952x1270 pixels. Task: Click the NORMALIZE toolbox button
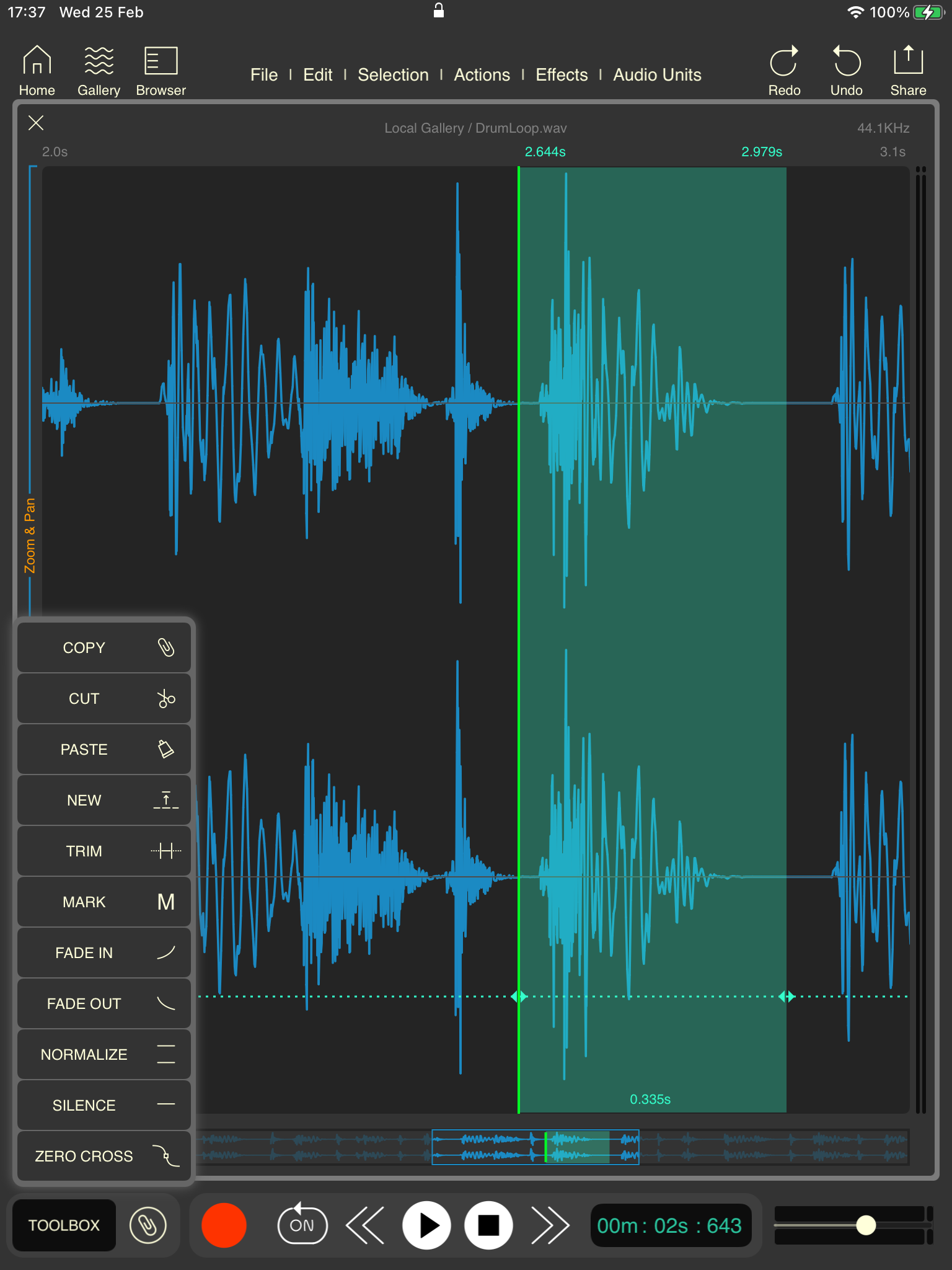104,1054
